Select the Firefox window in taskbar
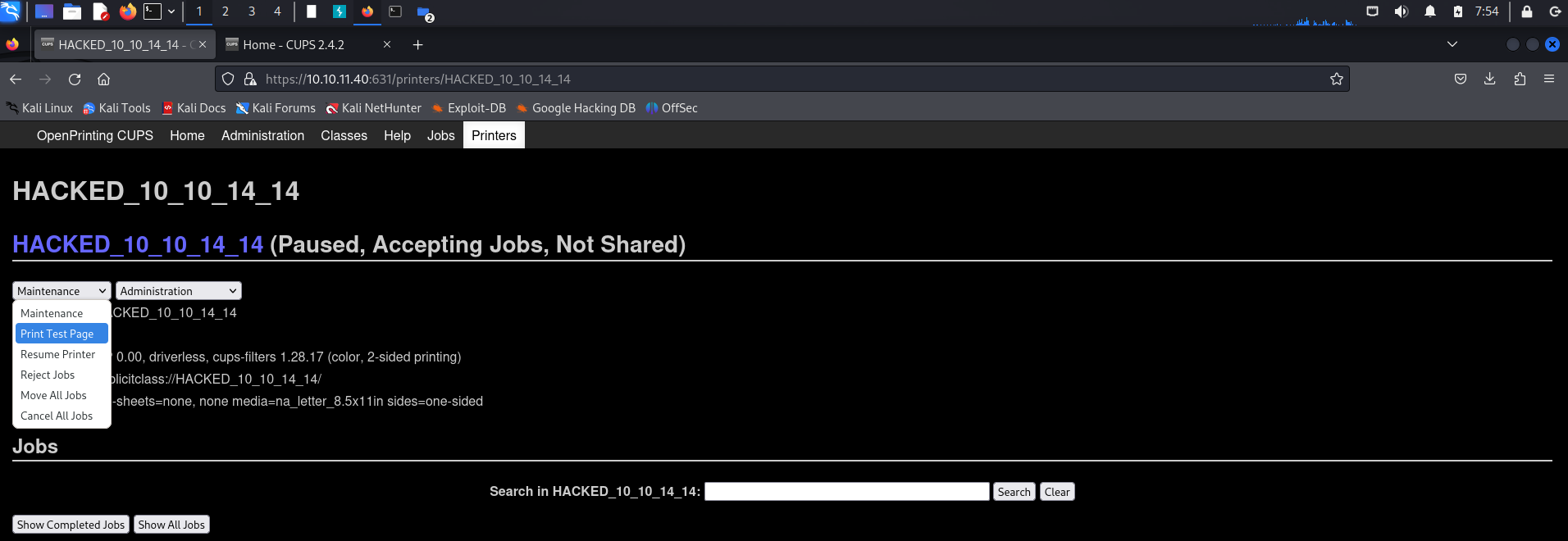The height and width of the screenshot is (541, 1568). [x=367, y=11]
